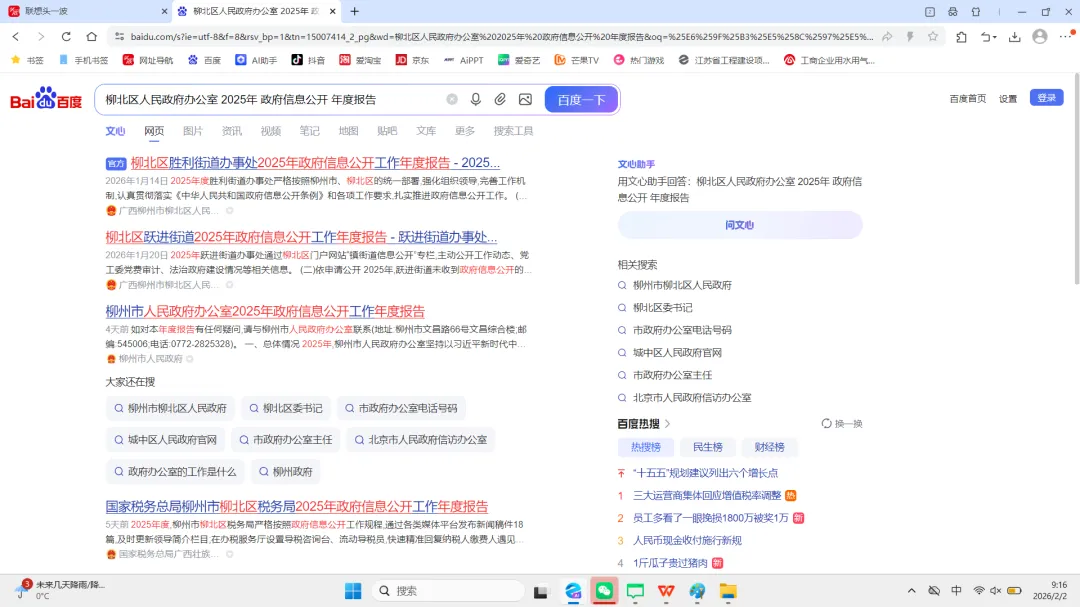1080x607 pixels.
Task: Open Task View on the taskbar
Action: 541,591
